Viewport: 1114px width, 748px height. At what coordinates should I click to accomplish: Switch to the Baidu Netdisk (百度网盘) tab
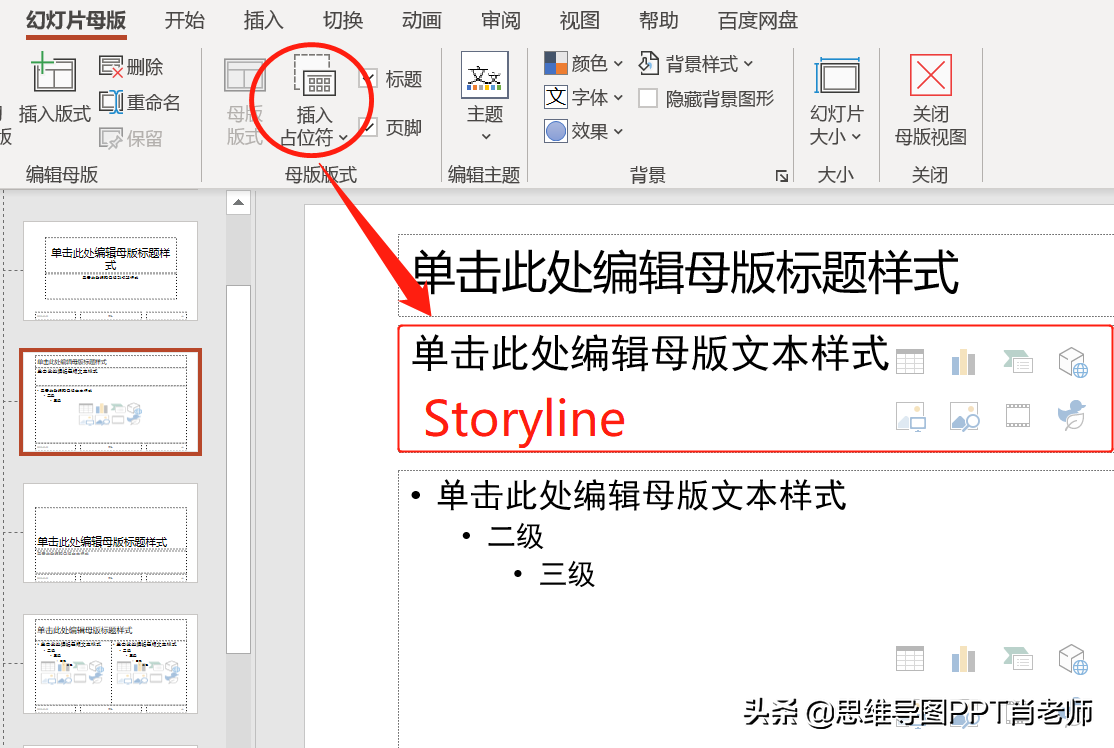pyautogui.click(x=758, y=21)
